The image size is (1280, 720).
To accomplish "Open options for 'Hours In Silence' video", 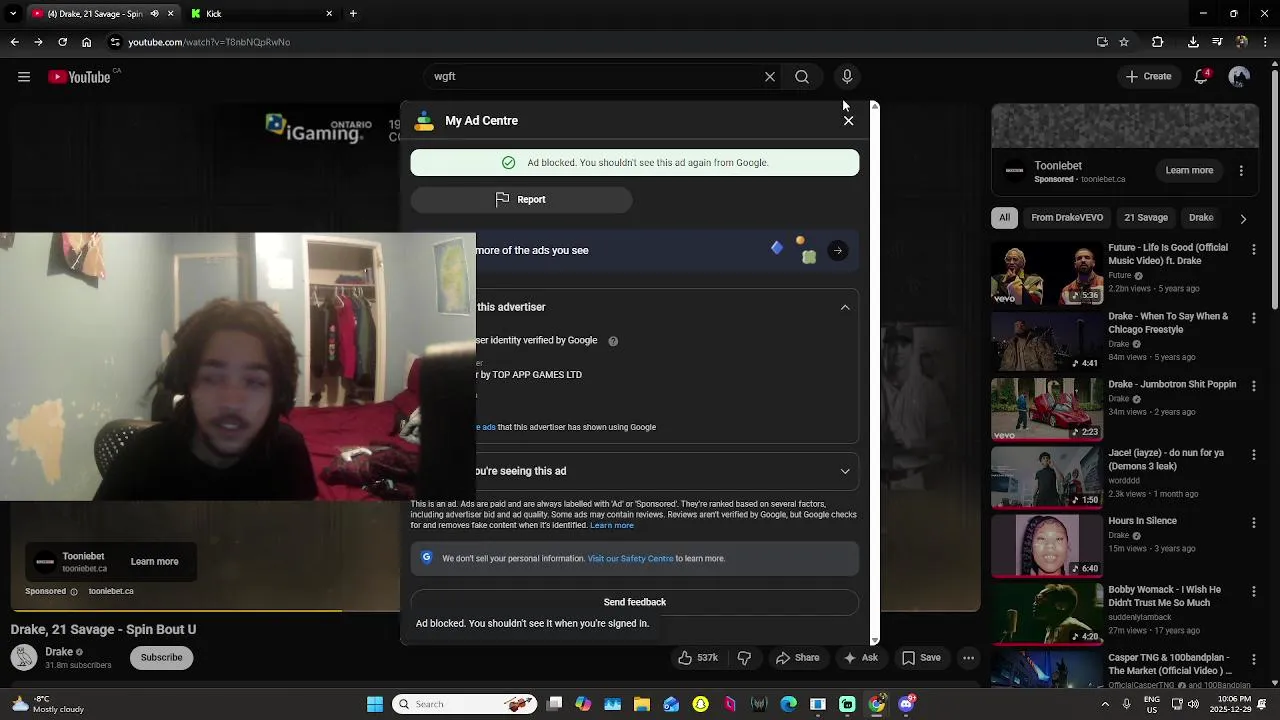I will (x=1254, y=522).
